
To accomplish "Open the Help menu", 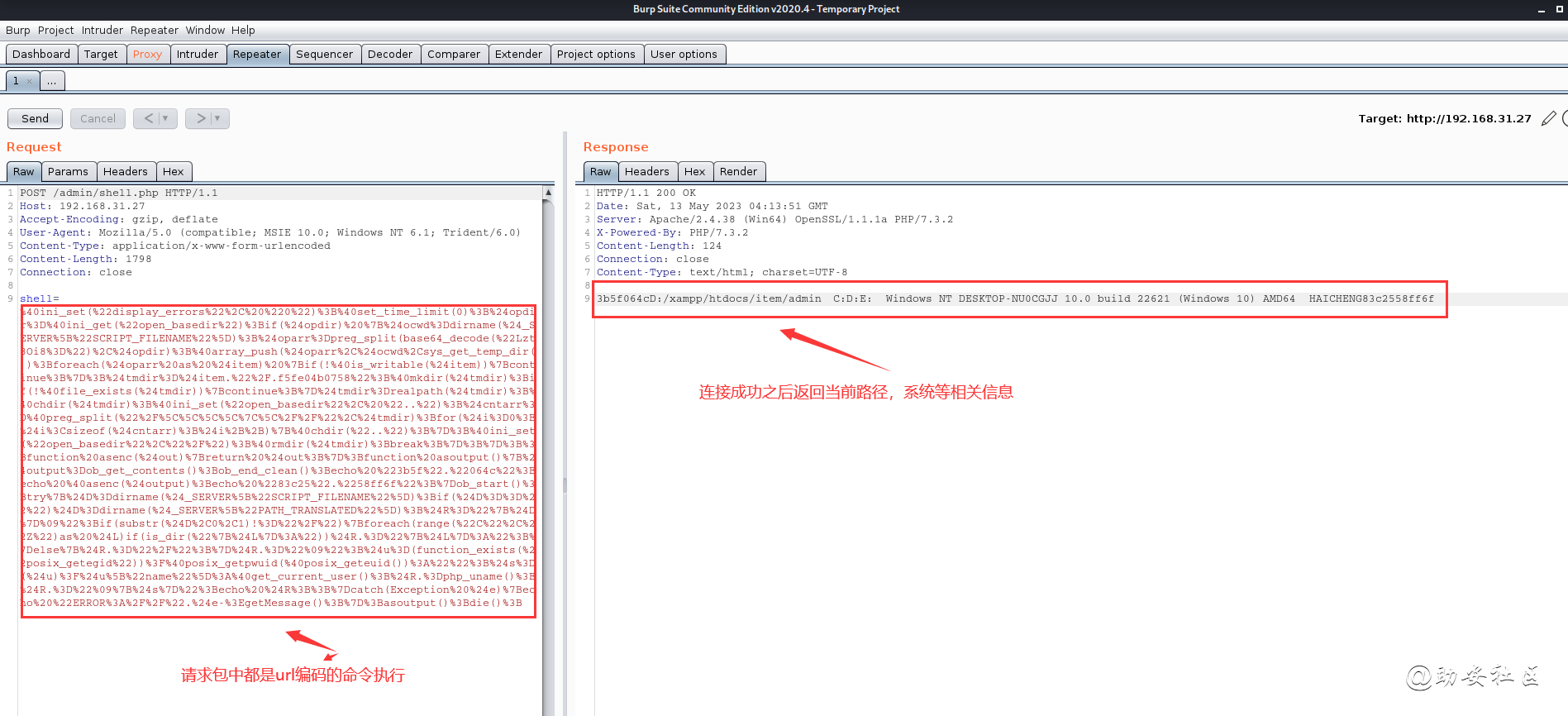I will pyautogui.click(x=243, y=31).
